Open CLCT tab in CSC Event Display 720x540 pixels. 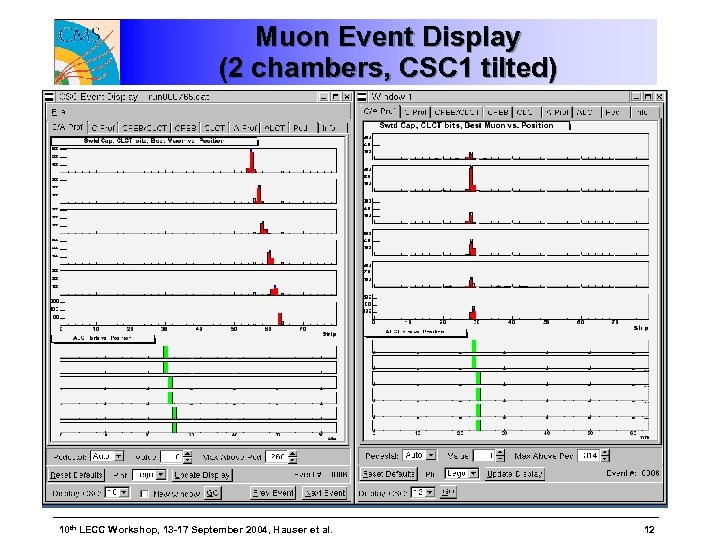click(x=214, y=128)
